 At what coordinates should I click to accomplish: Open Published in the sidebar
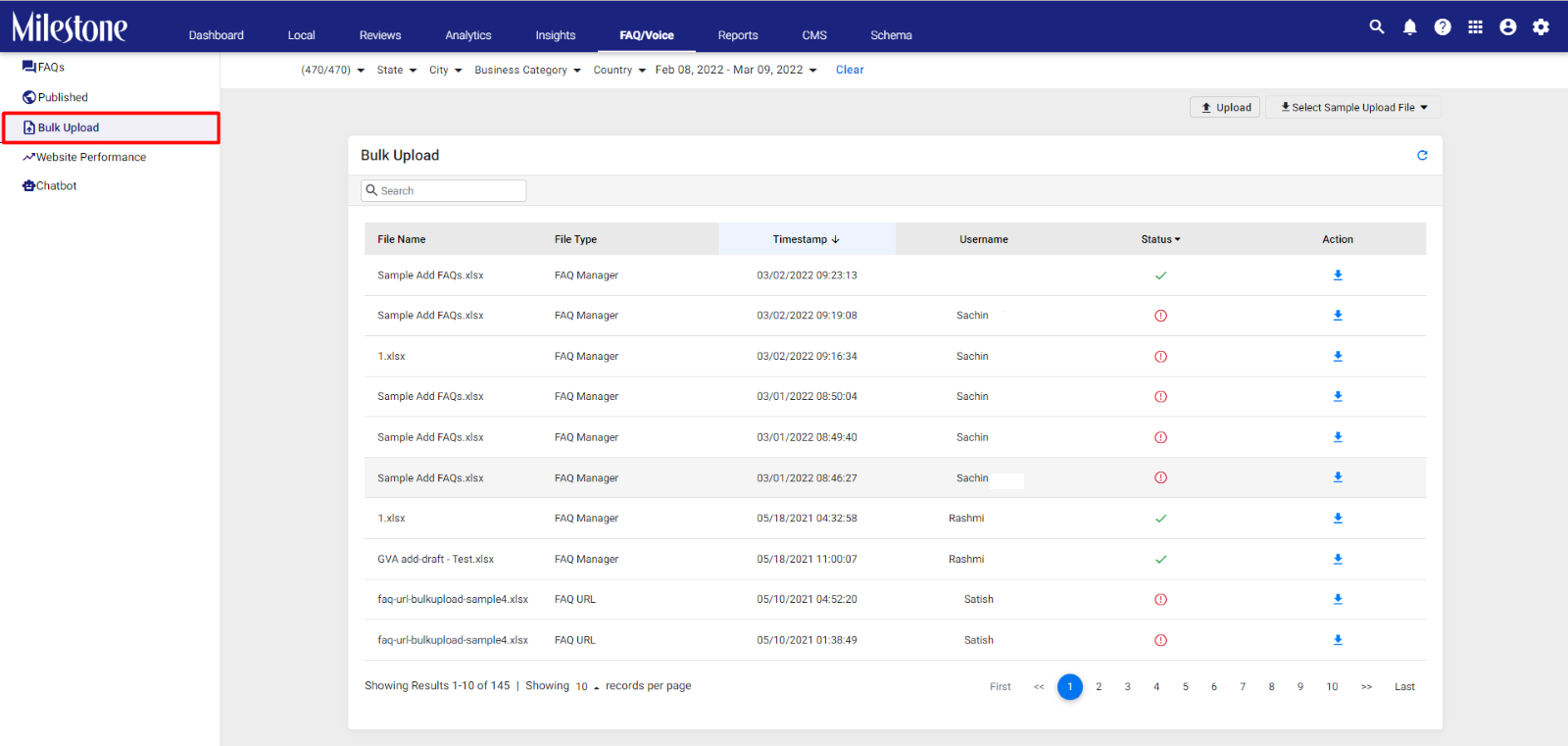point(55,97)
